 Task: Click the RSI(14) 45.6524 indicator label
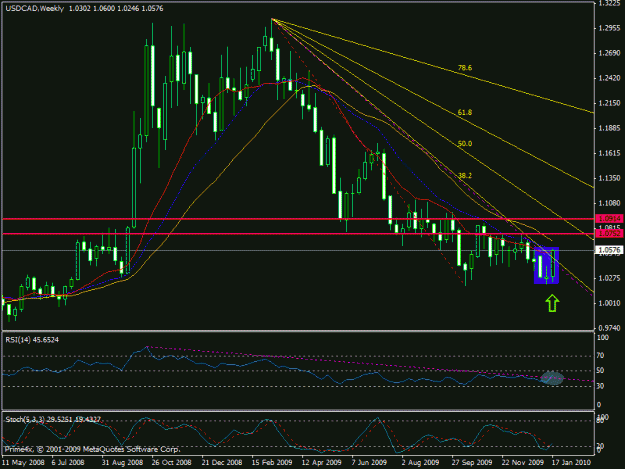32,340
